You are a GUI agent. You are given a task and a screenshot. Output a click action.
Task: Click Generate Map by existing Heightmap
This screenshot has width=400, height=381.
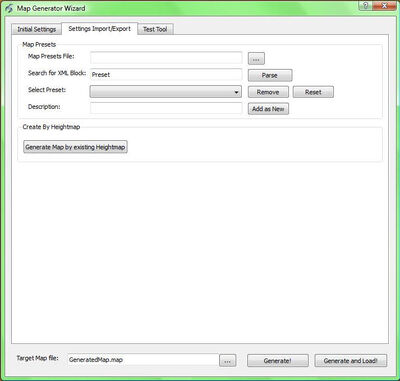coord(75,147)
